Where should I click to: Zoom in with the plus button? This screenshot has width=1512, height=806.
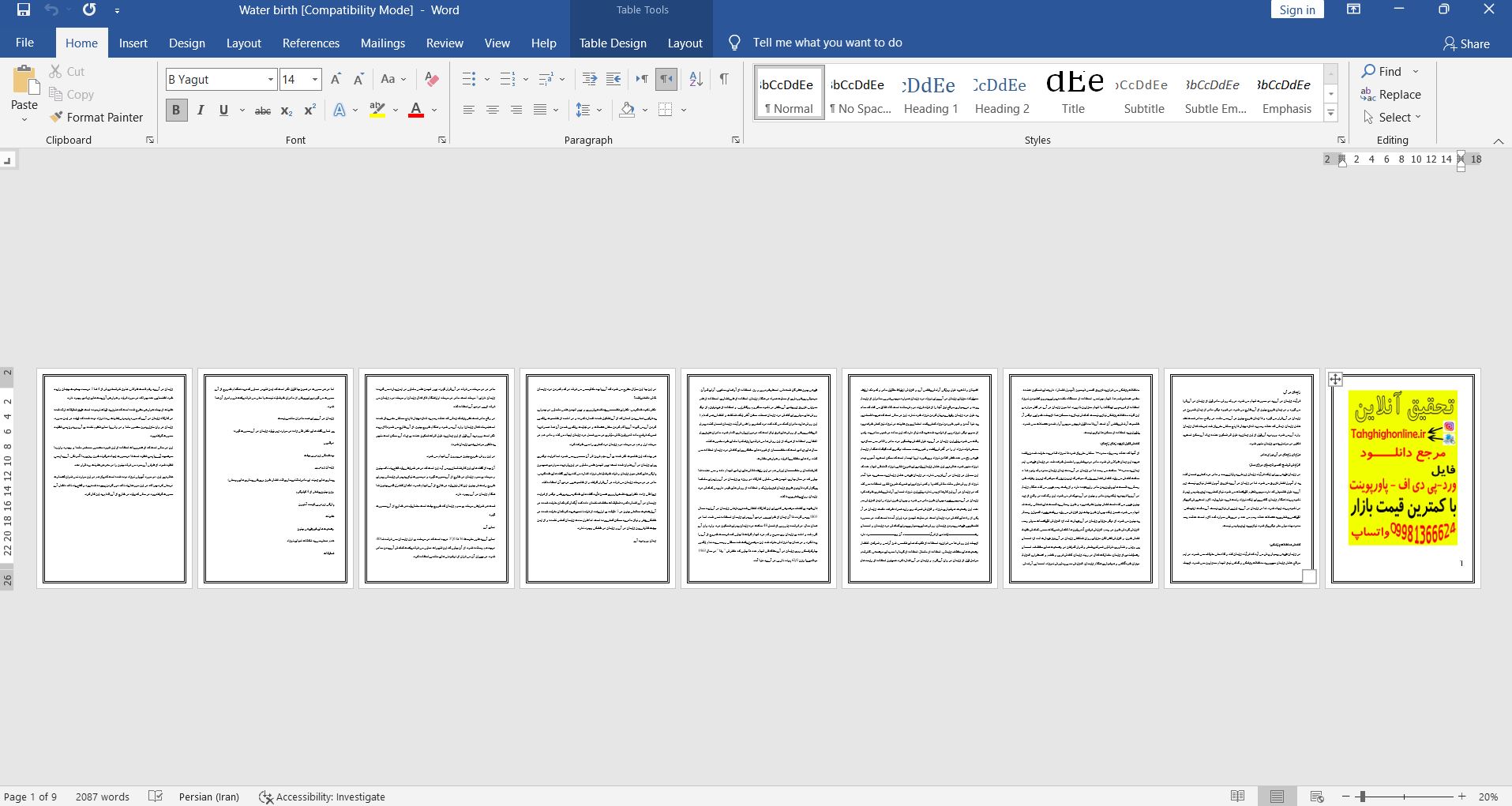click(x=1461, y=797)
